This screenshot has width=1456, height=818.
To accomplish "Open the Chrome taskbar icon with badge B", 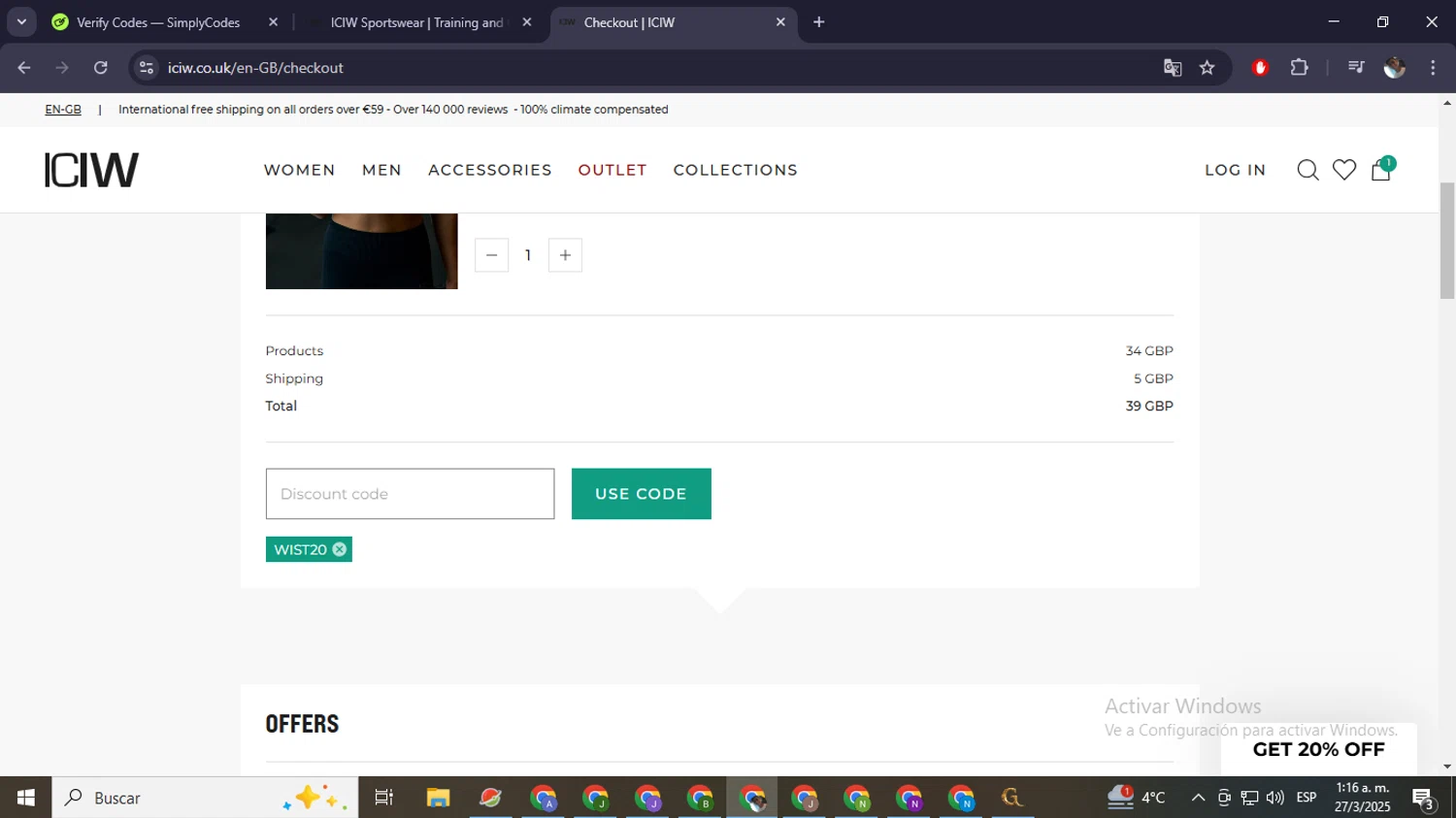I will click(700, 798).
